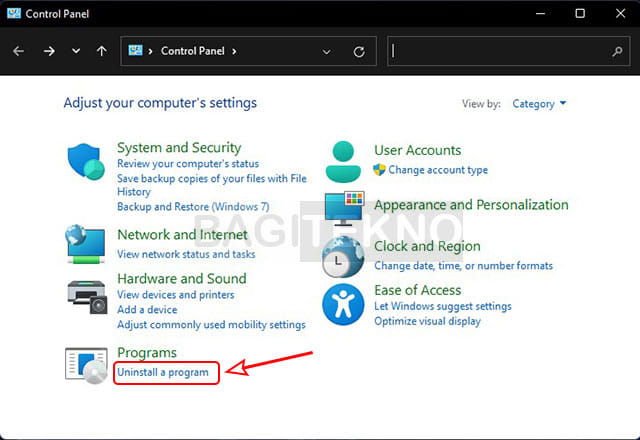Screen dimensions: 640x440
Task: Click Control Panel breadcrumb in address bar
Action: (193, 51)
